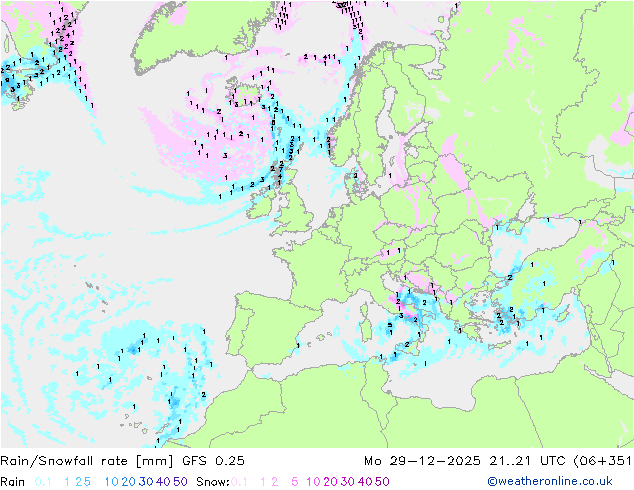Select the Snow 10 legend value

(x=313, y=482)
